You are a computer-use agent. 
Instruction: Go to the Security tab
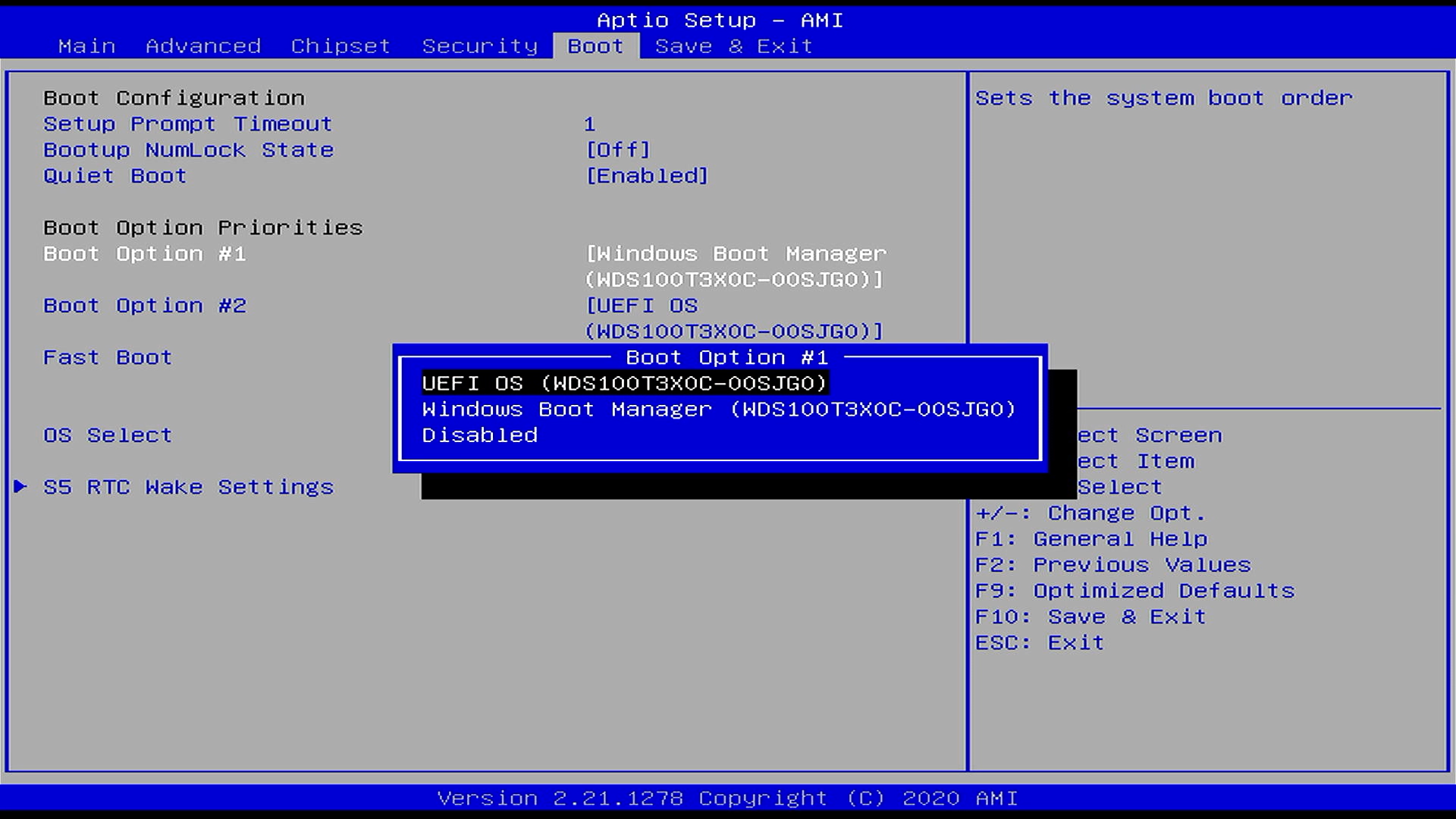click(479, 46)
